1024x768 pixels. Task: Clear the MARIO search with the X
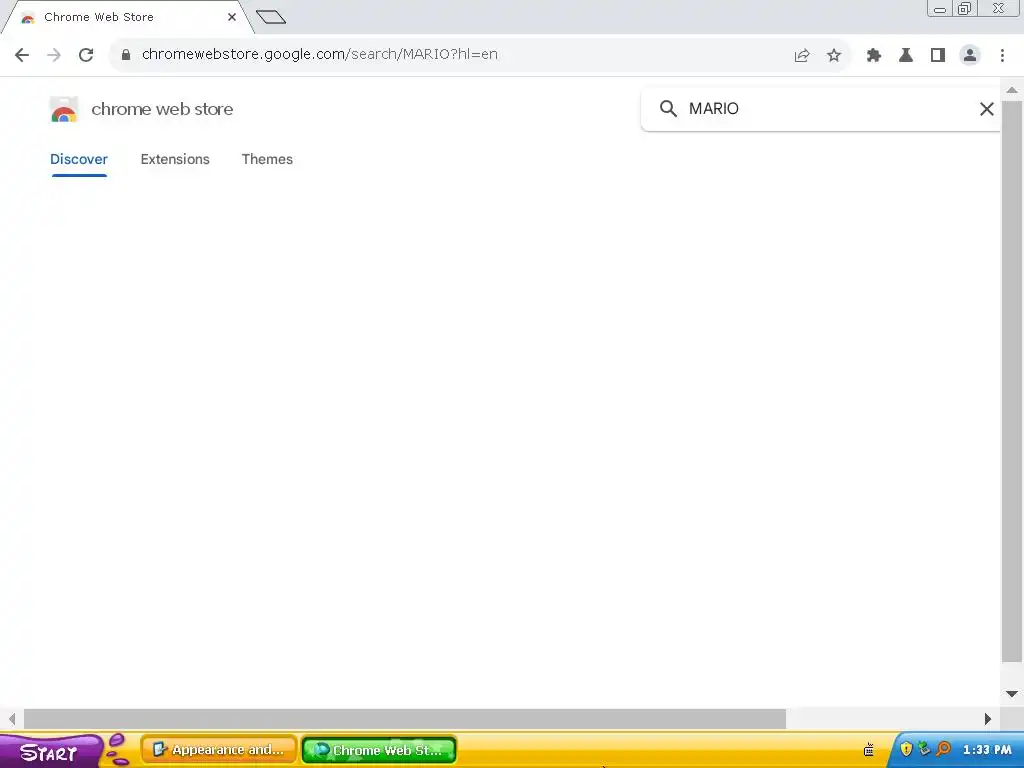click(986, 109)
